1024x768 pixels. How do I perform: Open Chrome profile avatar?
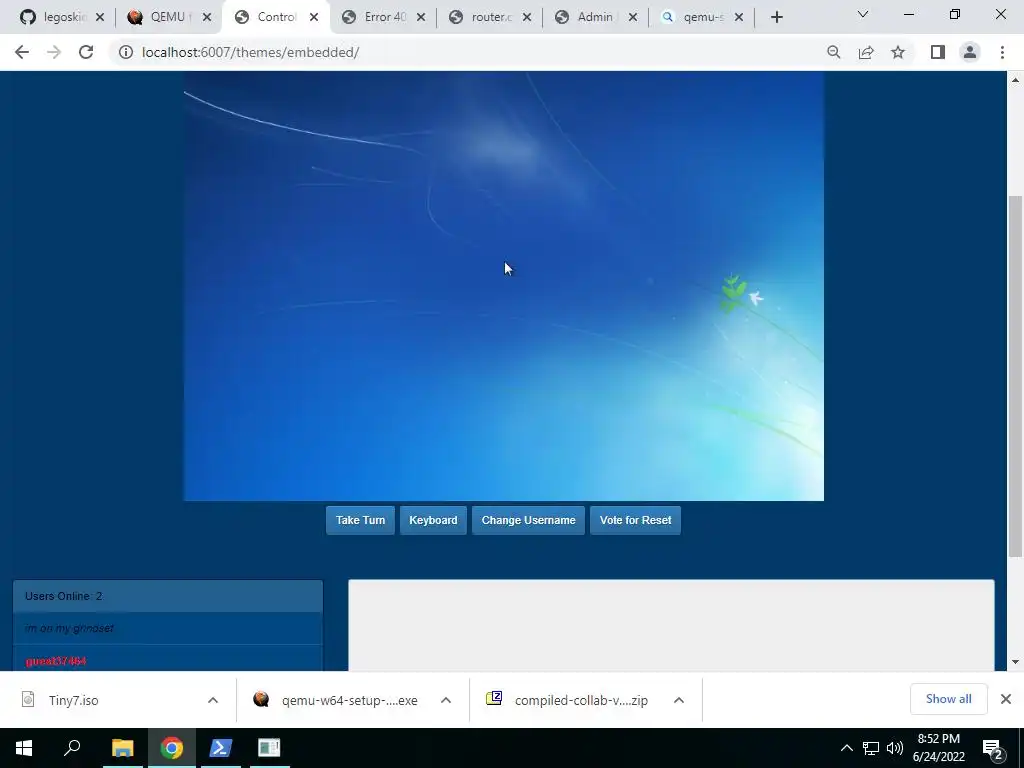point(970,52)
